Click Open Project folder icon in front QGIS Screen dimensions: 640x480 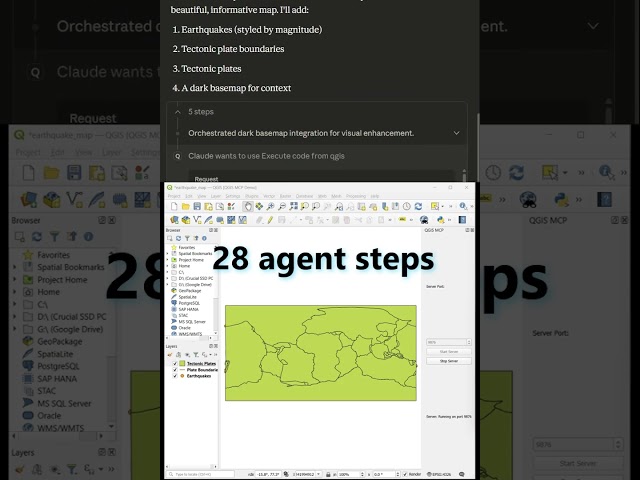tap(186, 207)
